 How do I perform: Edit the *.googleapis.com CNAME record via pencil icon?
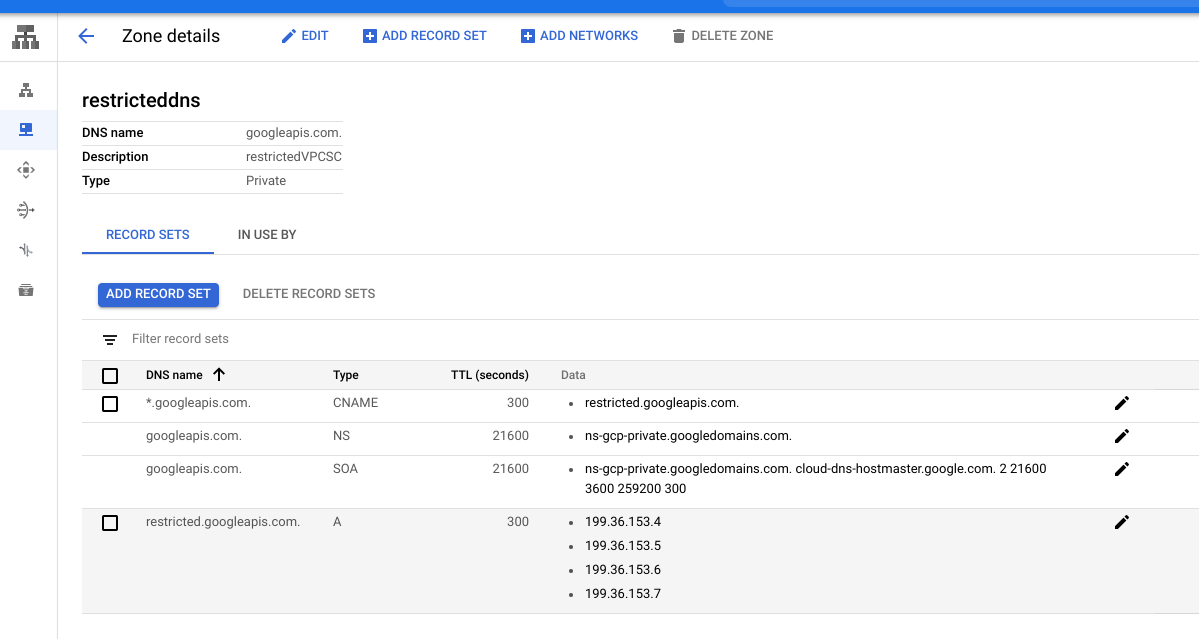1121,402
